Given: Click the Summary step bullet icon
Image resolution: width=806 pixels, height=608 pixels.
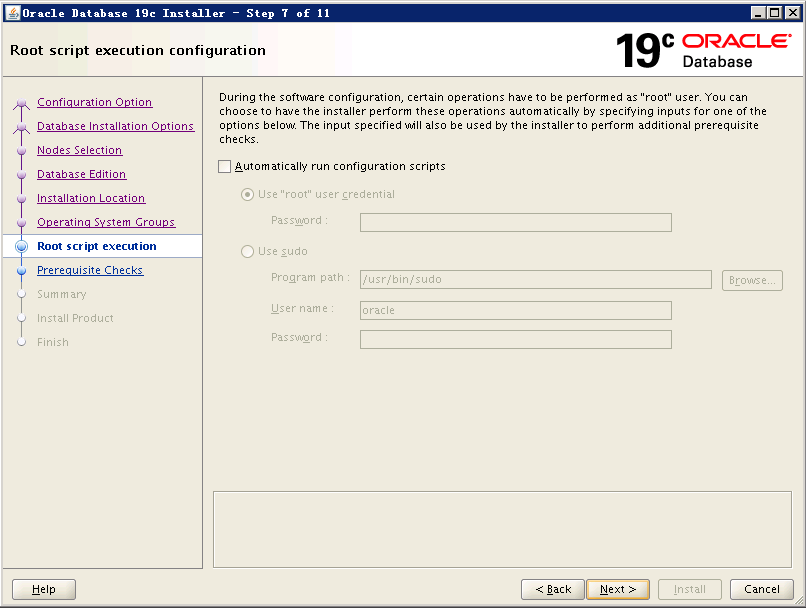Looking at the screenshot, I should 22,294.
